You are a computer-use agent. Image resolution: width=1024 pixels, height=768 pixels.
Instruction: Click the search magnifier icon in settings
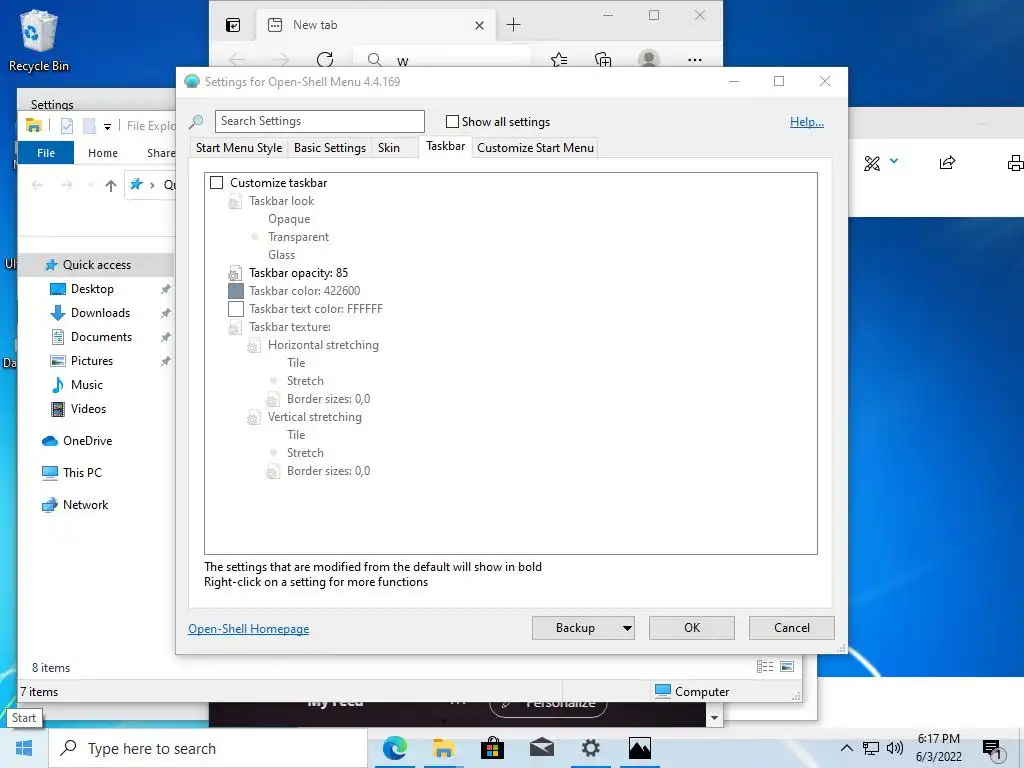196,121
